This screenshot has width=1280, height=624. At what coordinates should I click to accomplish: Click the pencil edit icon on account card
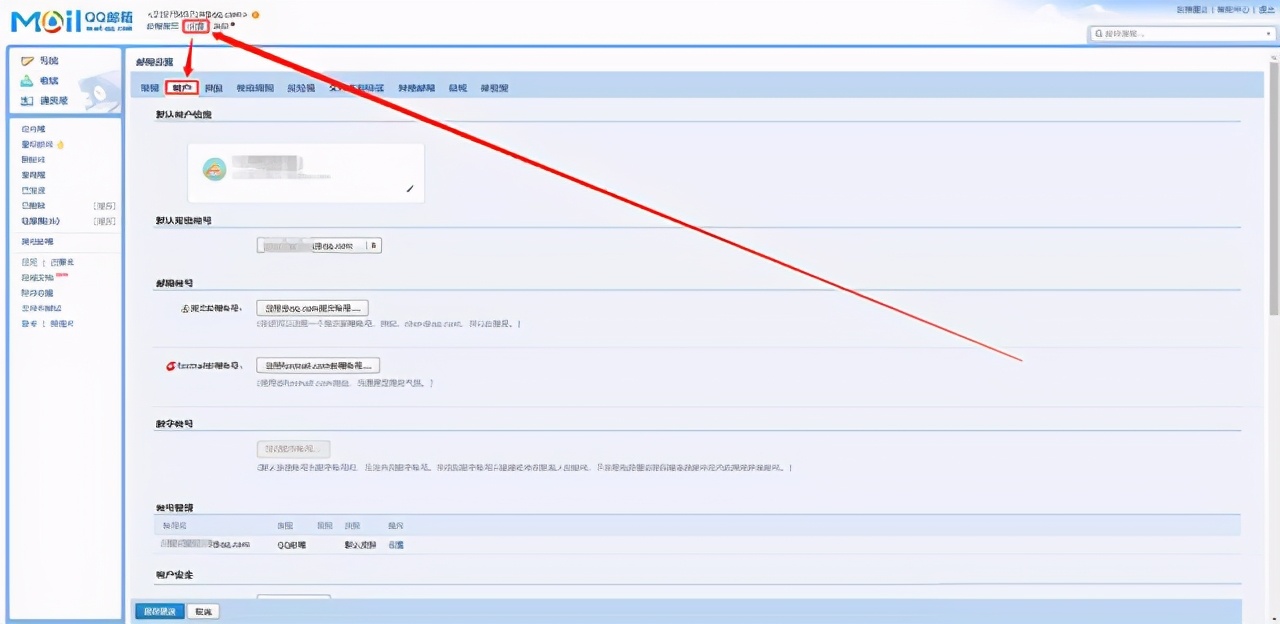click(409, 188)
